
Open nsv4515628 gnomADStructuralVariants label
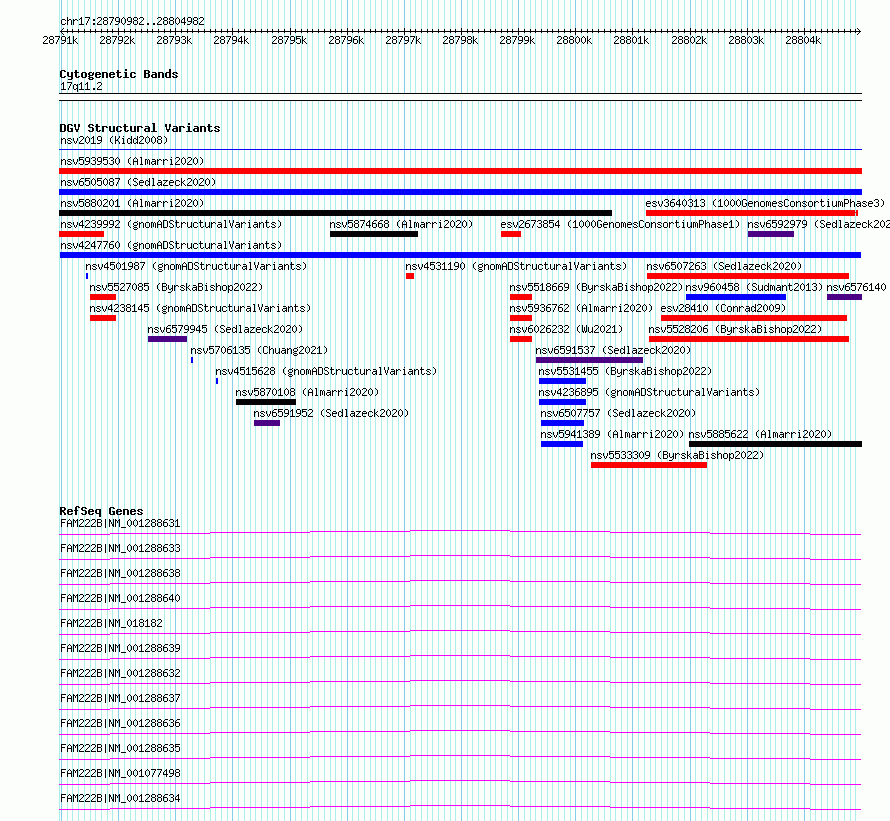pyautogui.click(x=326, y=371)
